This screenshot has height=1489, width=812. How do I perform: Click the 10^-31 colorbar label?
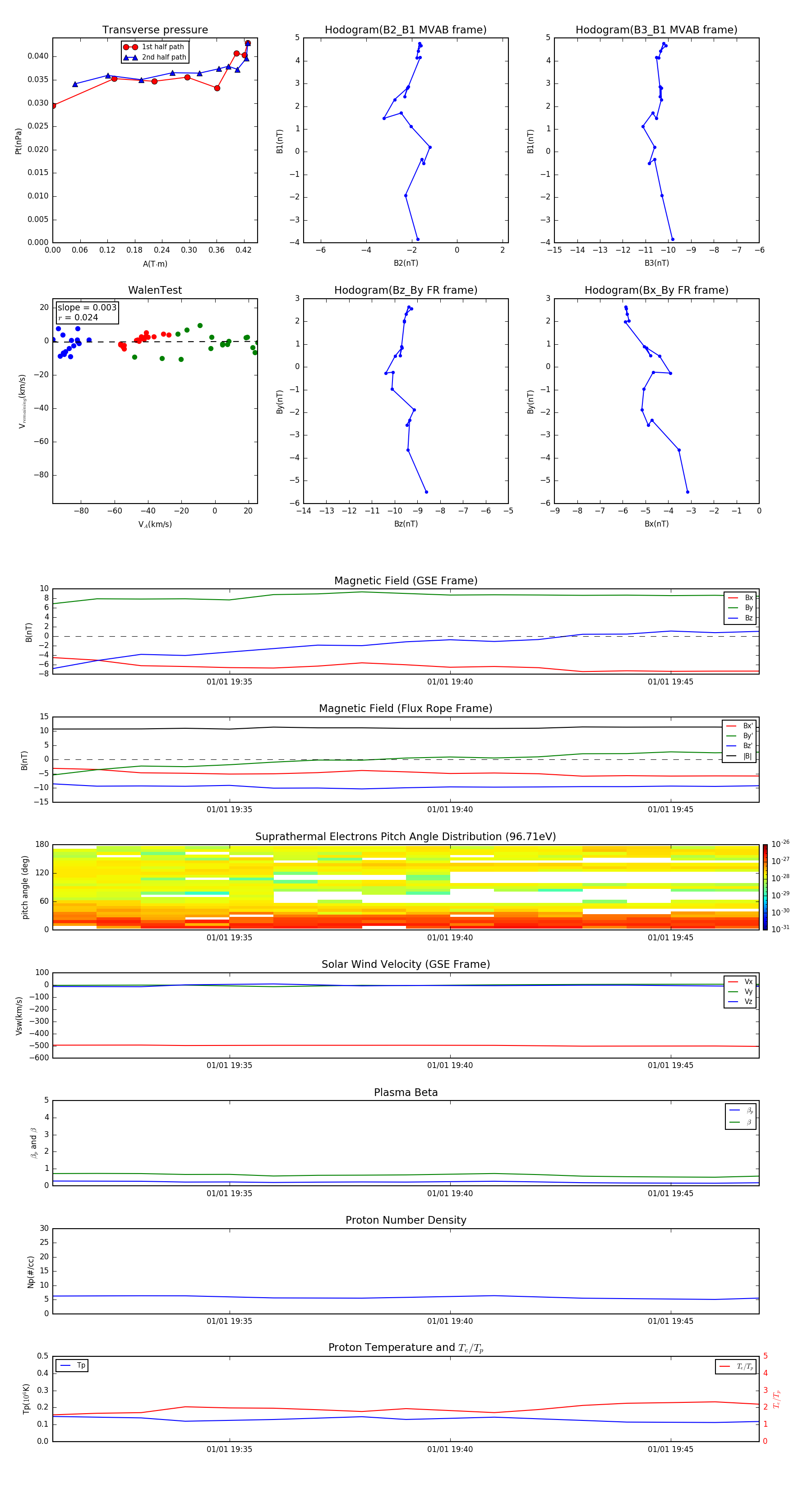point(780,929)
